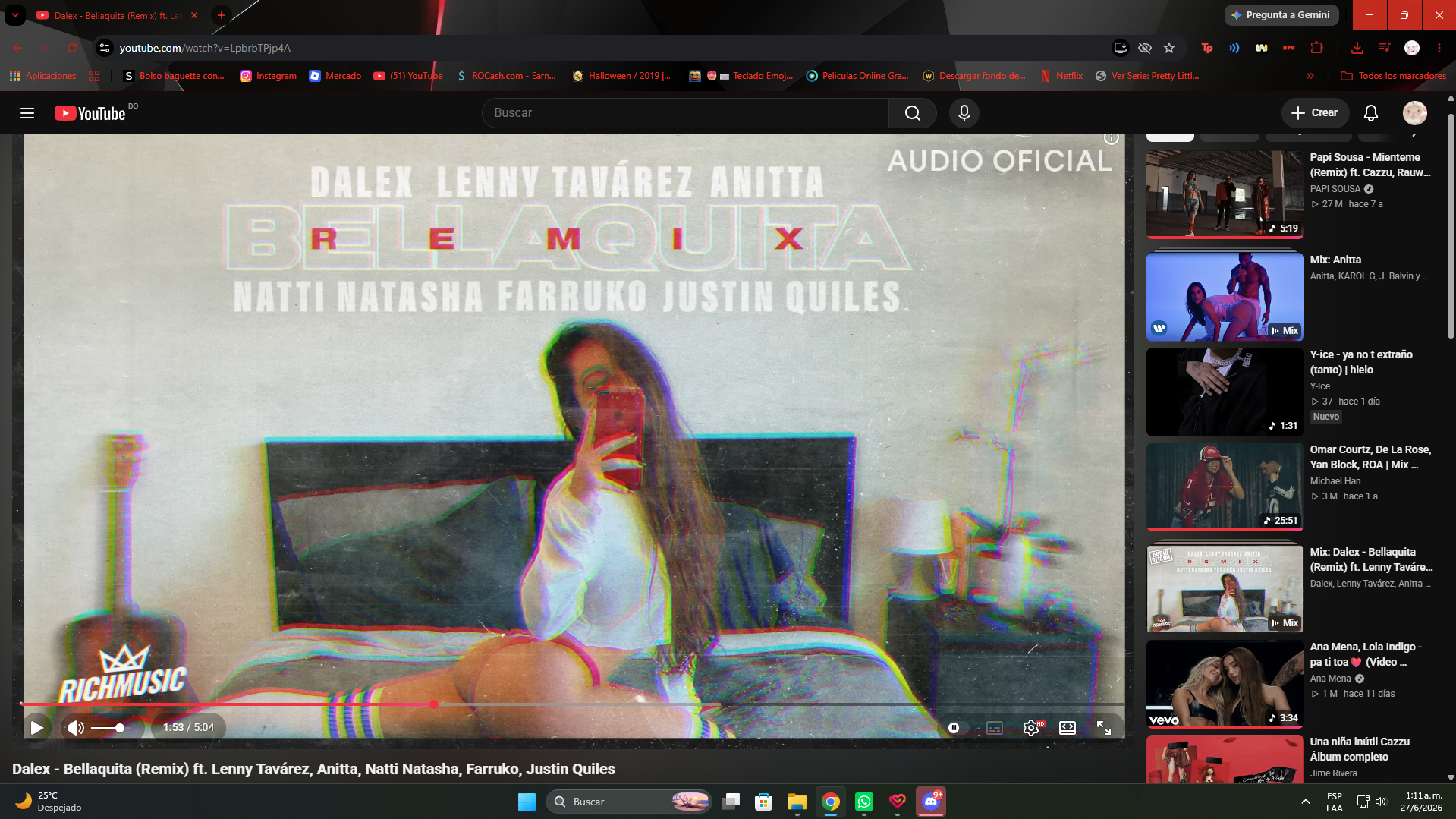This screenshot has width=1456, height=819.
Task: Open Task View on the taskbar
Action: point(731,802)
